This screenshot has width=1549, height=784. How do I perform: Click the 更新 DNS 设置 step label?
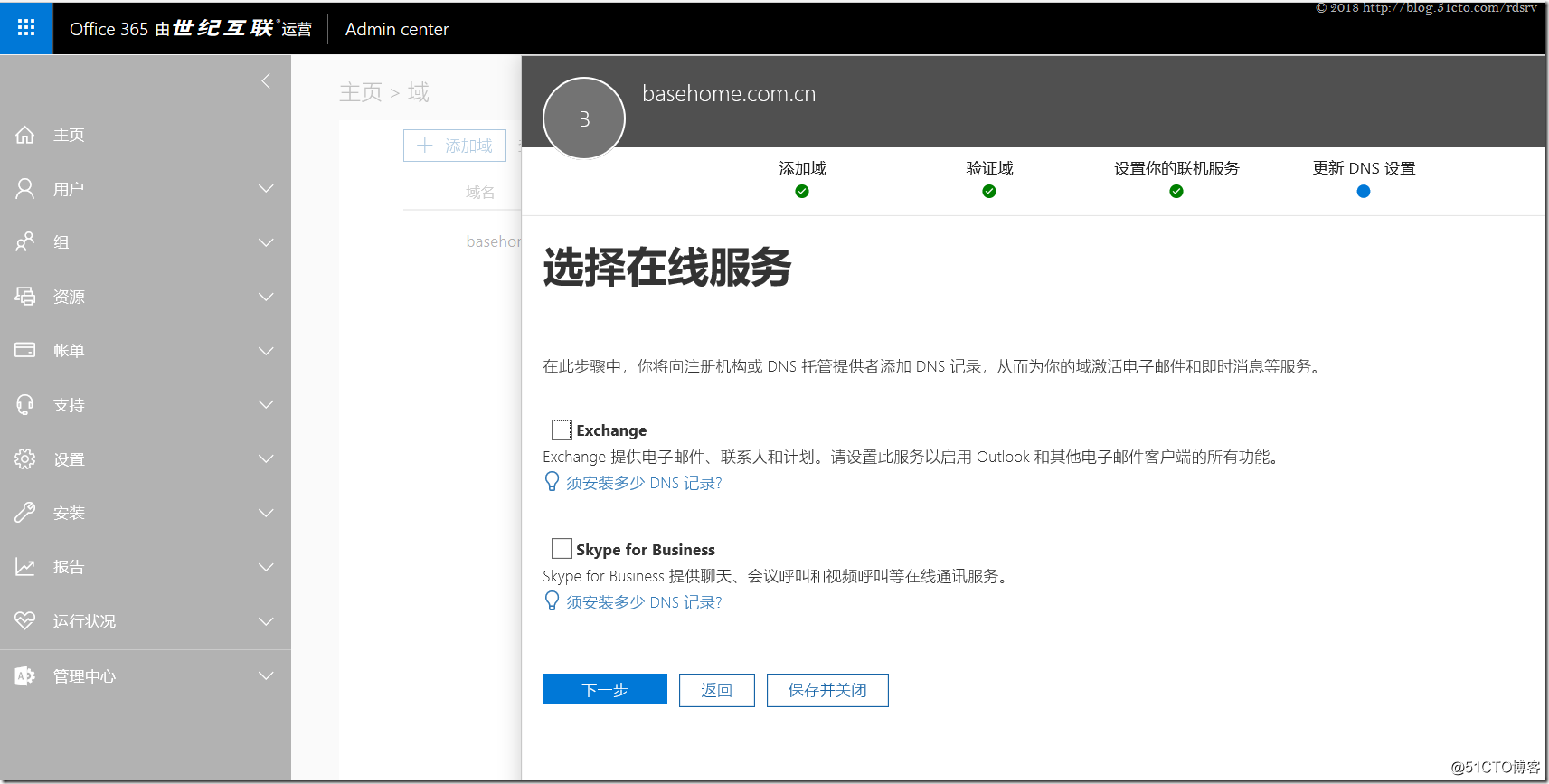click(x=1364, y=168)
